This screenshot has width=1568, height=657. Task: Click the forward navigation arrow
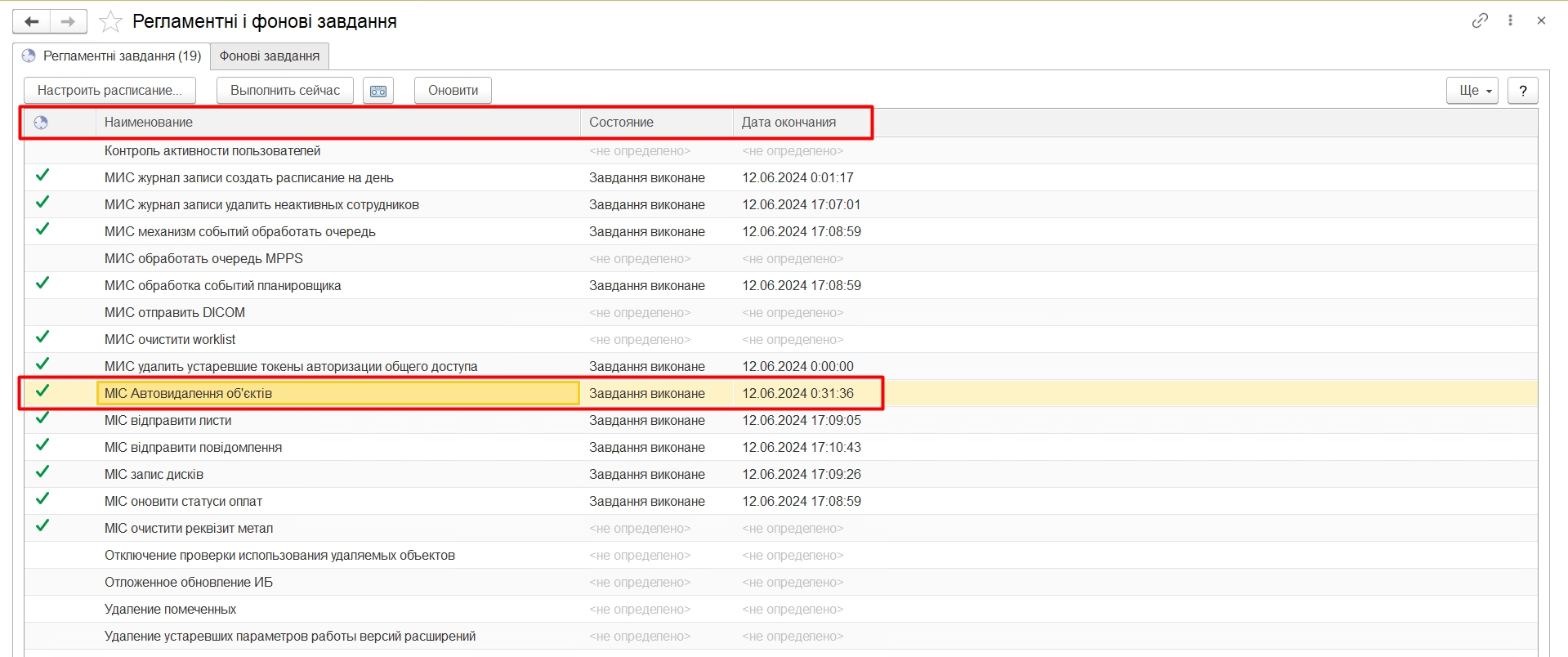(x=69, y=22)
